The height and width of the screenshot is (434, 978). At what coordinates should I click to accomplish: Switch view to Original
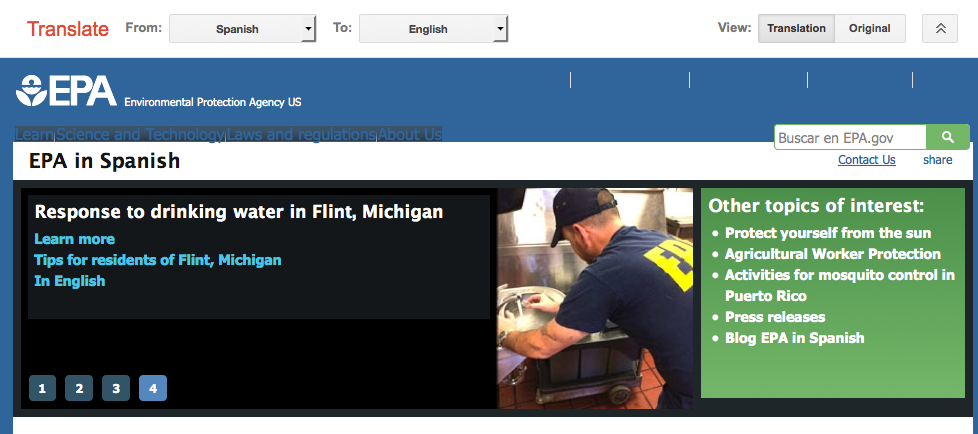869,29
